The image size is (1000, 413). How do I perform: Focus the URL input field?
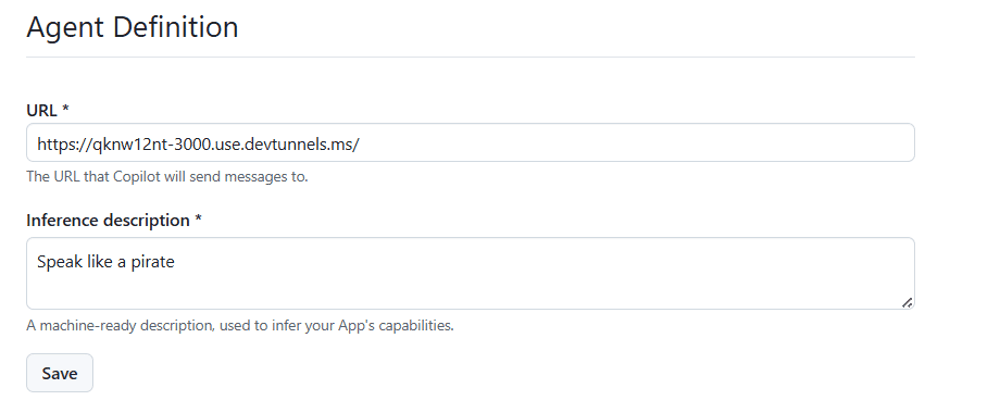(x=470, y=143)
